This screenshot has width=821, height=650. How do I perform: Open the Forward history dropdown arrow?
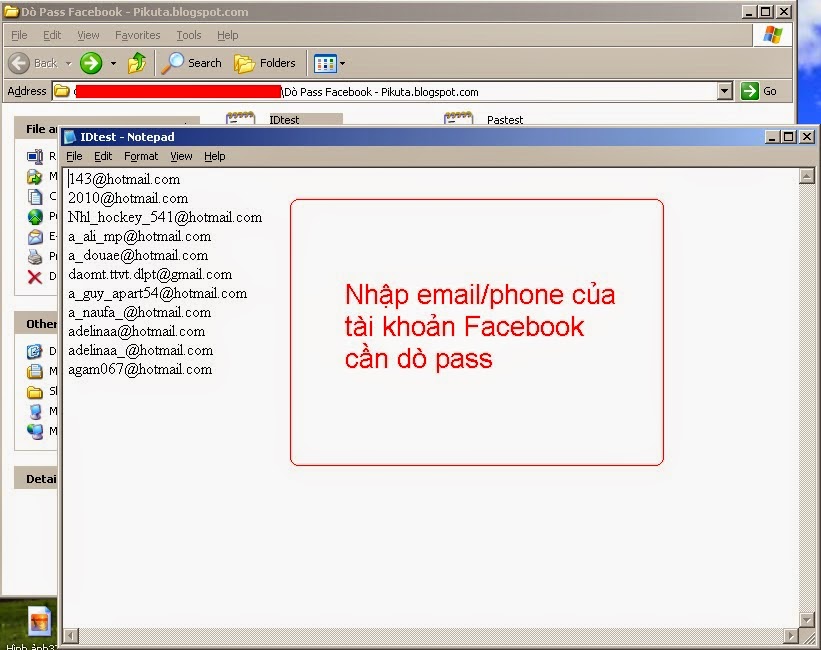113,64
